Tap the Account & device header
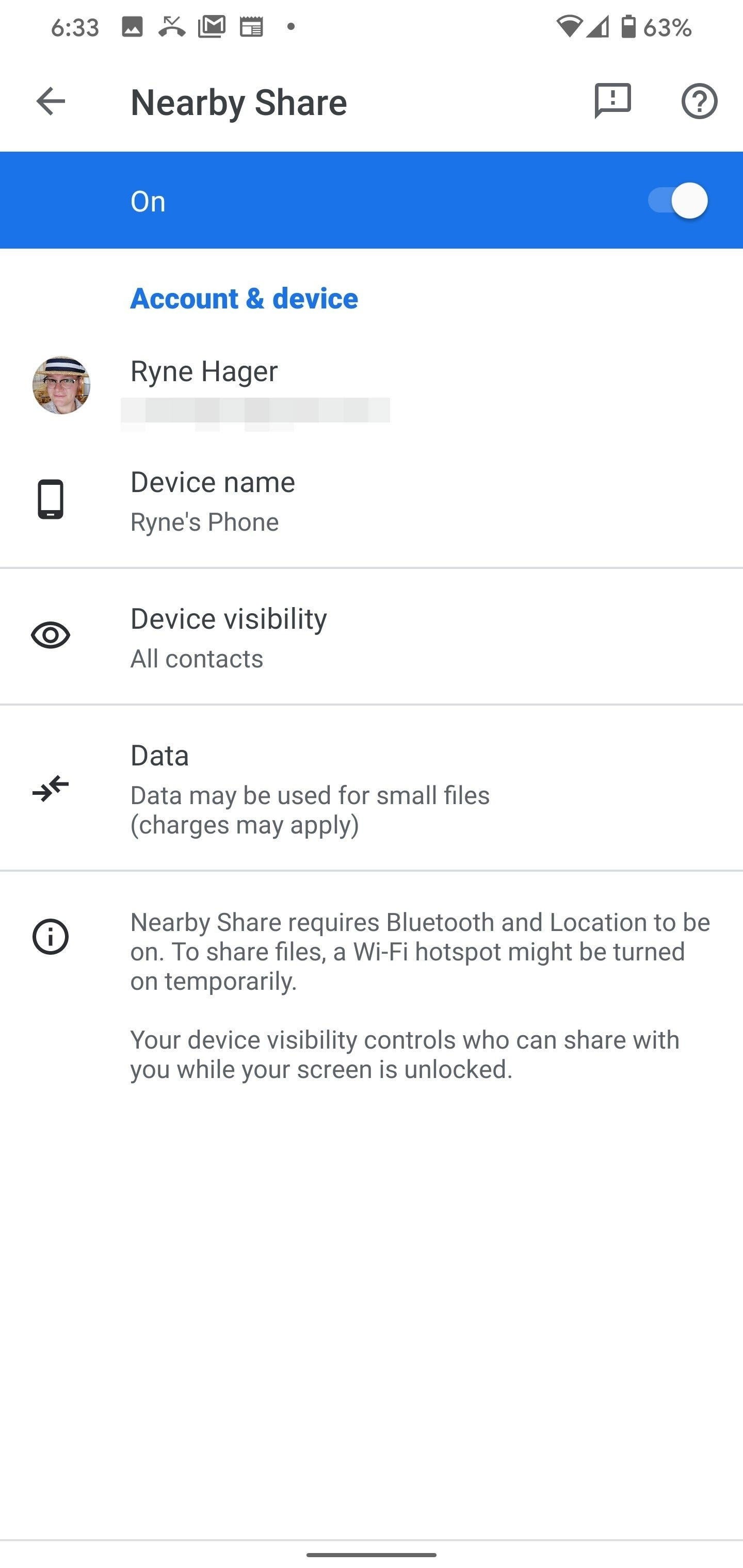Viewport: 743px width, 1568px height. pyautogui.click(x=244, y=298)
